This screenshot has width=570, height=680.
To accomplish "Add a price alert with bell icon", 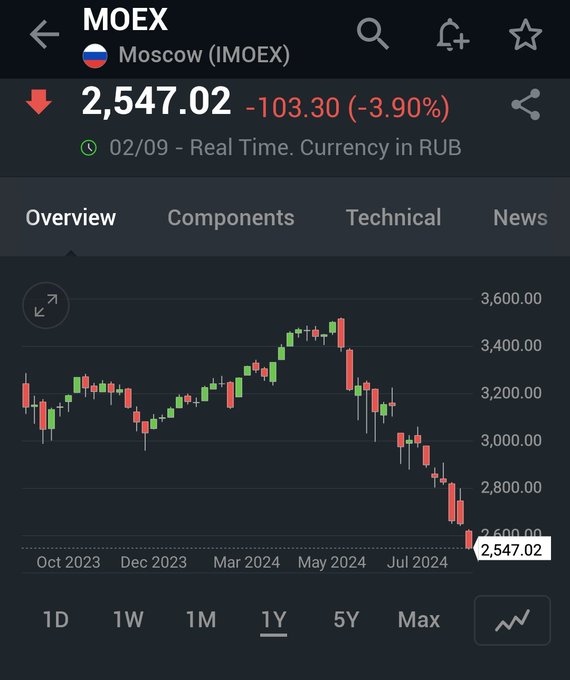I will tap(452, 34).
